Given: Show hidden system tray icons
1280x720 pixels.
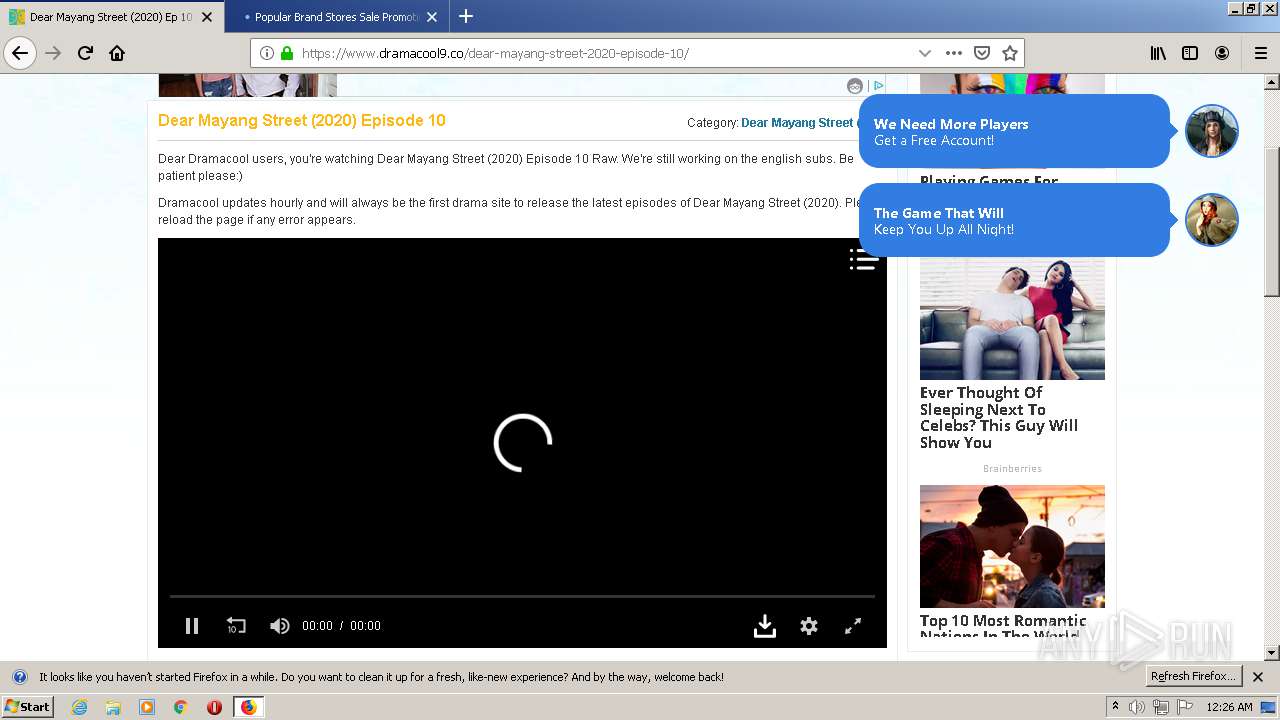Looking at the screenshot, I should 1115,707.
